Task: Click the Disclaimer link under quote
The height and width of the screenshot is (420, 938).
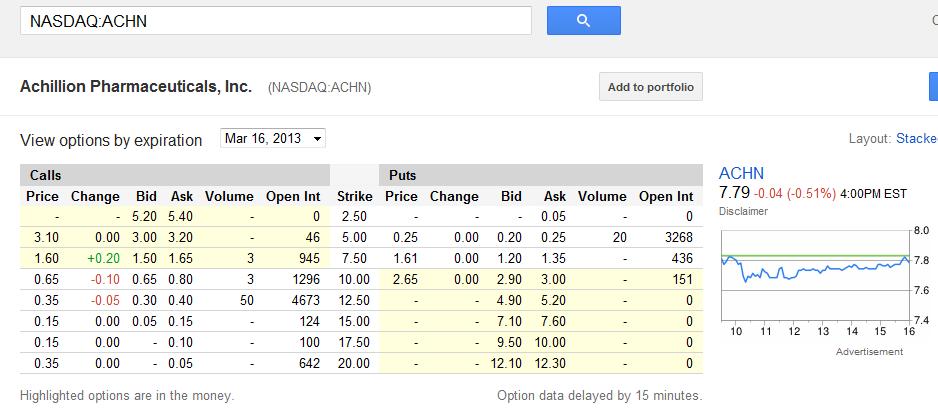Action: click(743, 211)
